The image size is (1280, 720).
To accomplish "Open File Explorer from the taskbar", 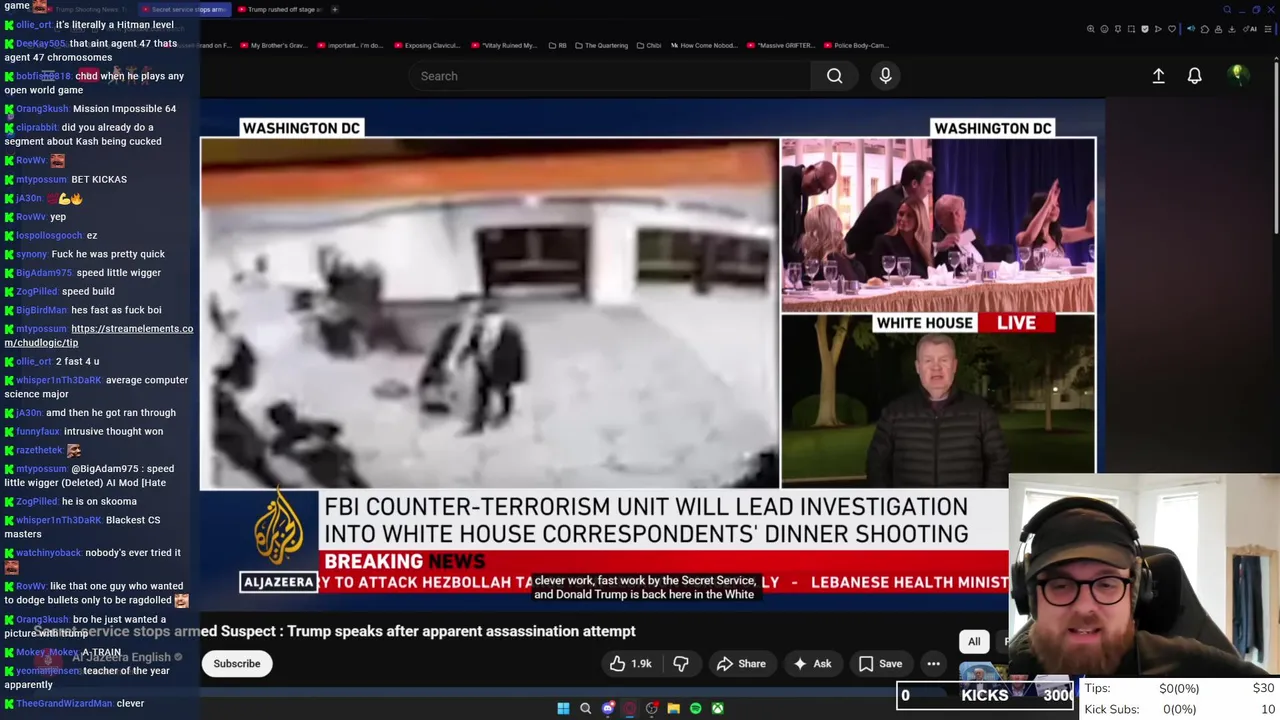I will (673, 708).
